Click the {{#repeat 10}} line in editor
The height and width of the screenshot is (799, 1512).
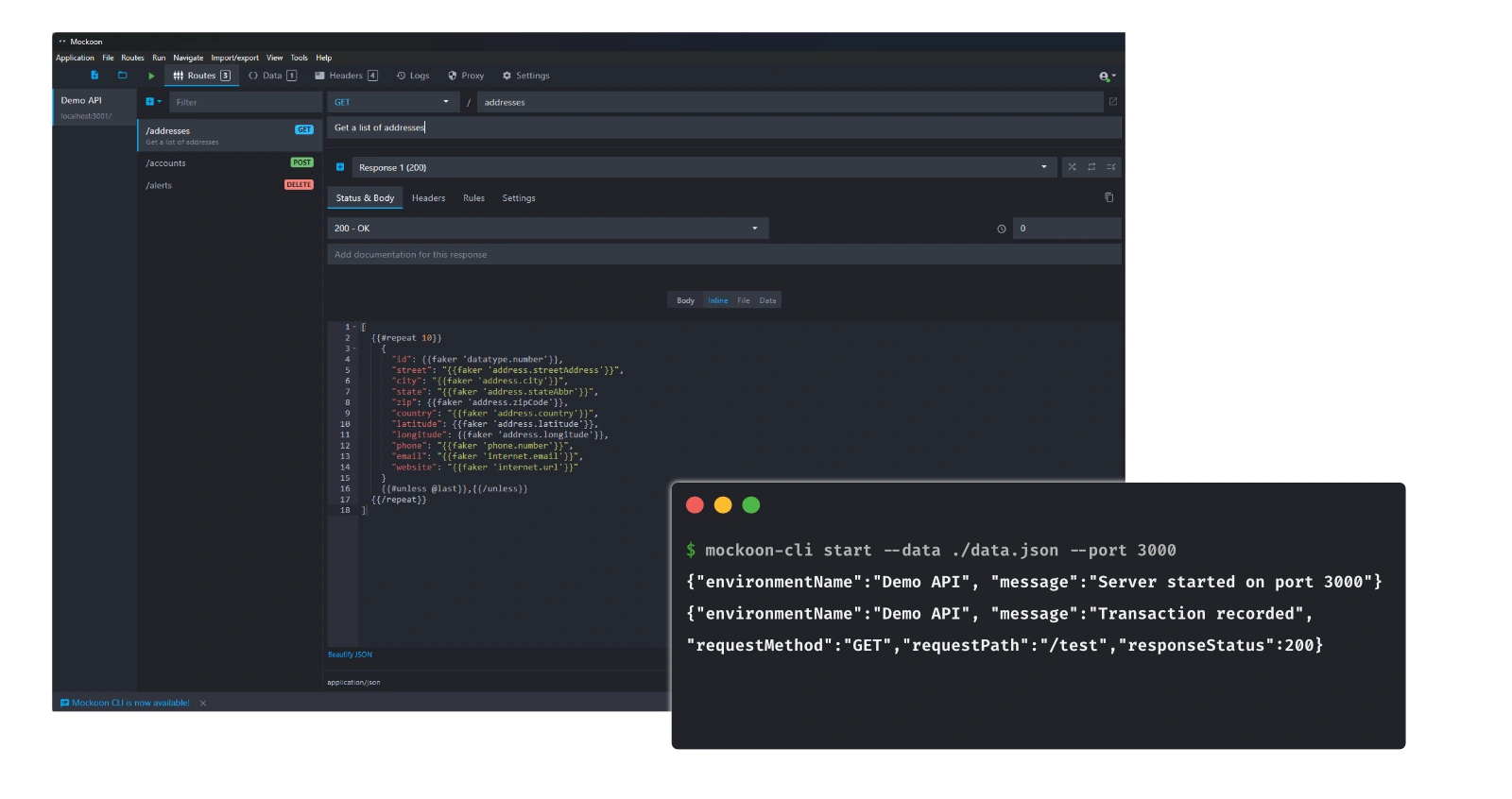click(x=406, y=338)
